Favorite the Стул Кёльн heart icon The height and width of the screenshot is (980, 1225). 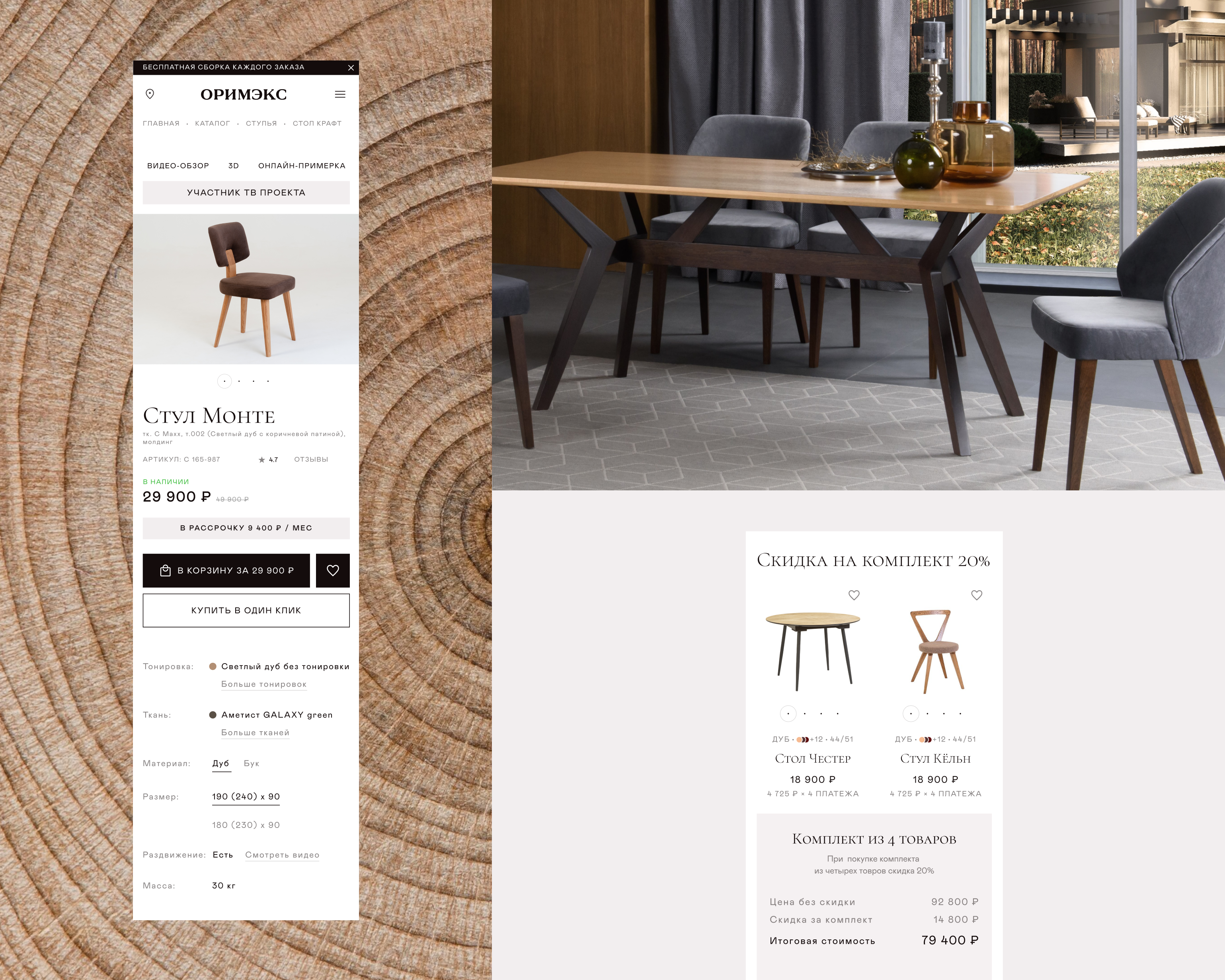pos(976,595)
